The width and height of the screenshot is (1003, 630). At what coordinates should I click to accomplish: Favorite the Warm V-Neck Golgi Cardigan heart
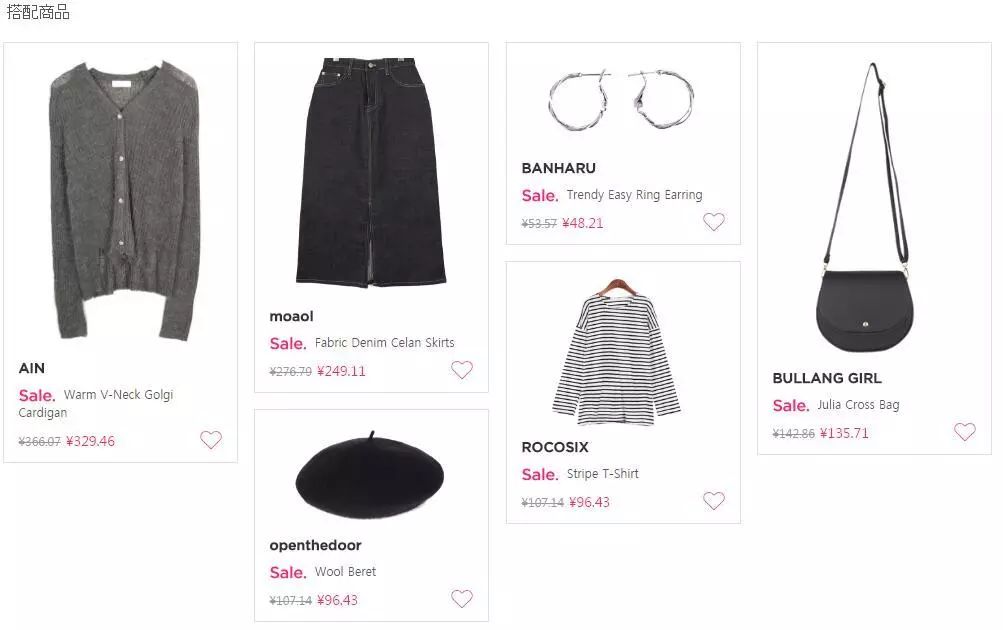click(x=211, y=440)
